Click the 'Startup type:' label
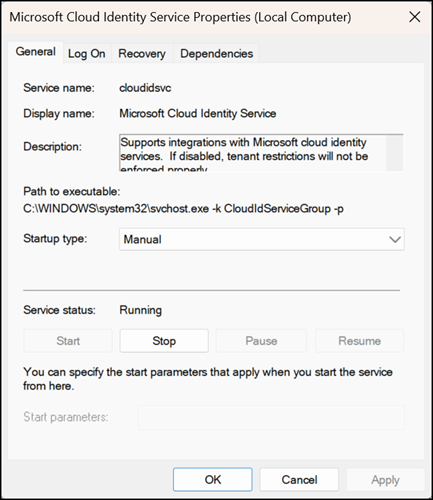 pos(55,239)
